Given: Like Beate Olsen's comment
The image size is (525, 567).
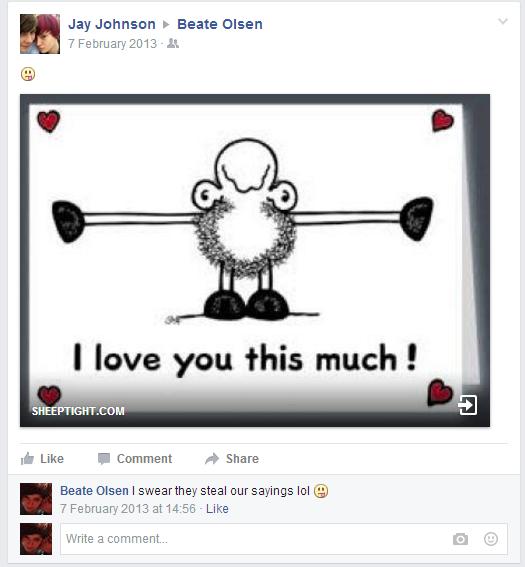Looking at the screenshot, I should [217, 509].
